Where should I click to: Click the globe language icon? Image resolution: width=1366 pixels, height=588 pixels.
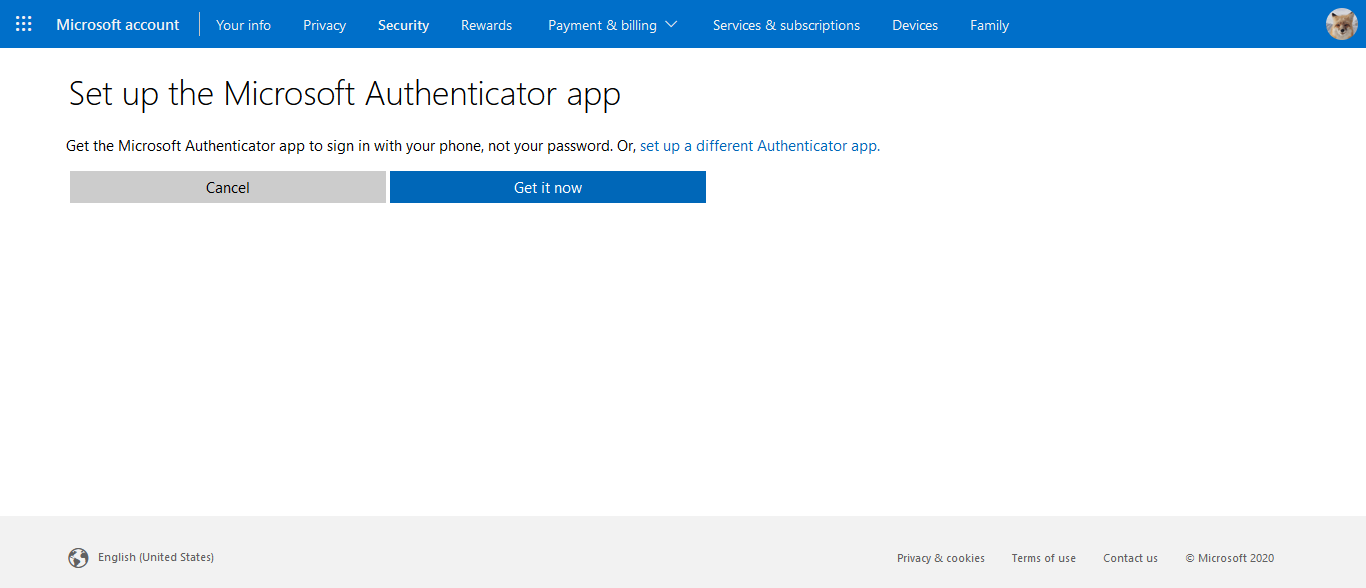[78, 558]
